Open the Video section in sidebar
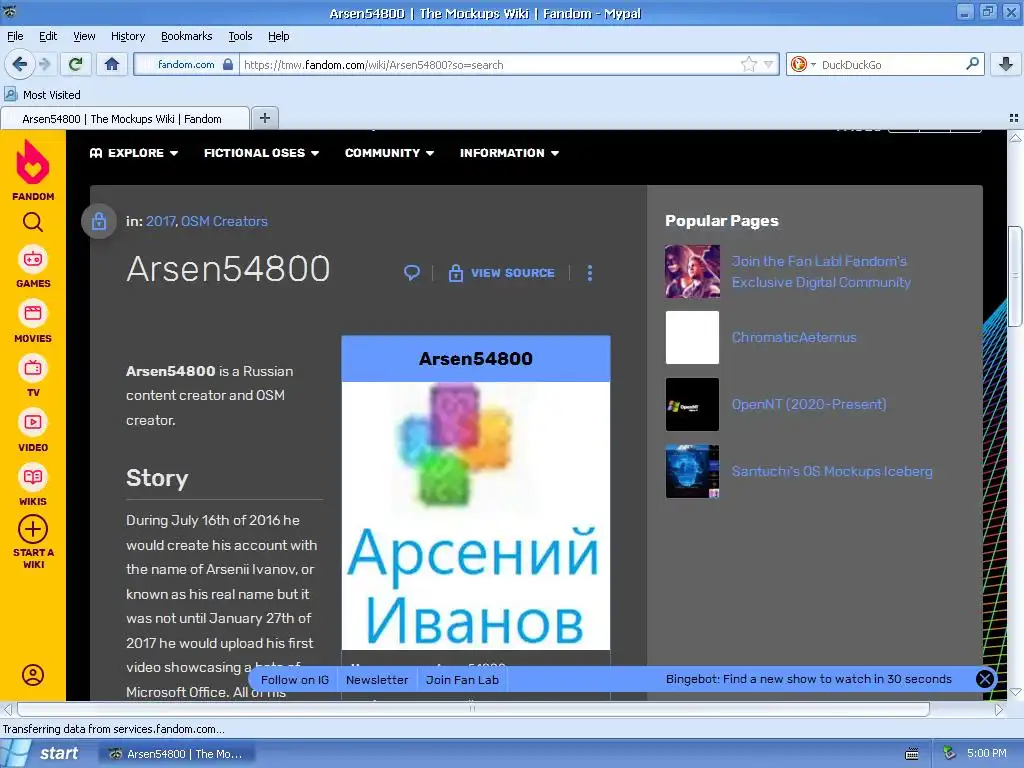This screenshot has width=1024, height=768. pos(33,431)
